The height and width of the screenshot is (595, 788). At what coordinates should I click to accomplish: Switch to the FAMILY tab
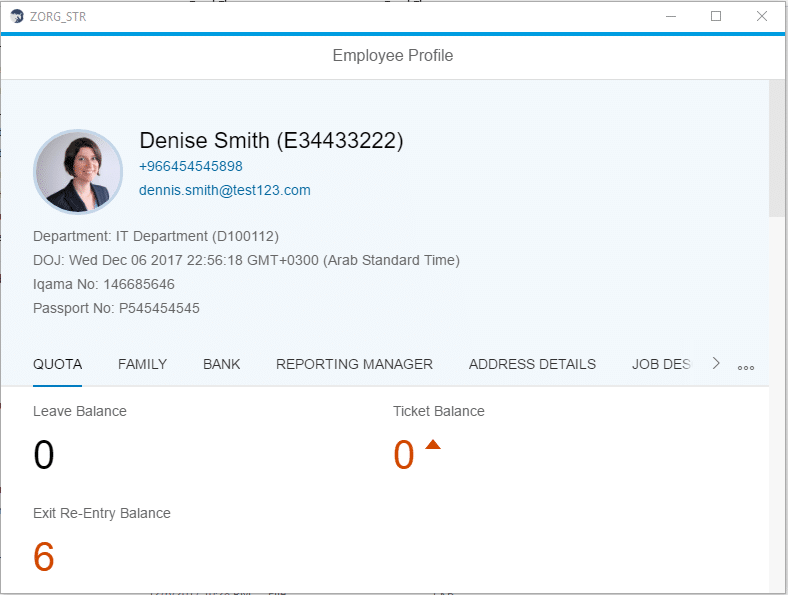[x=142, y=364]
